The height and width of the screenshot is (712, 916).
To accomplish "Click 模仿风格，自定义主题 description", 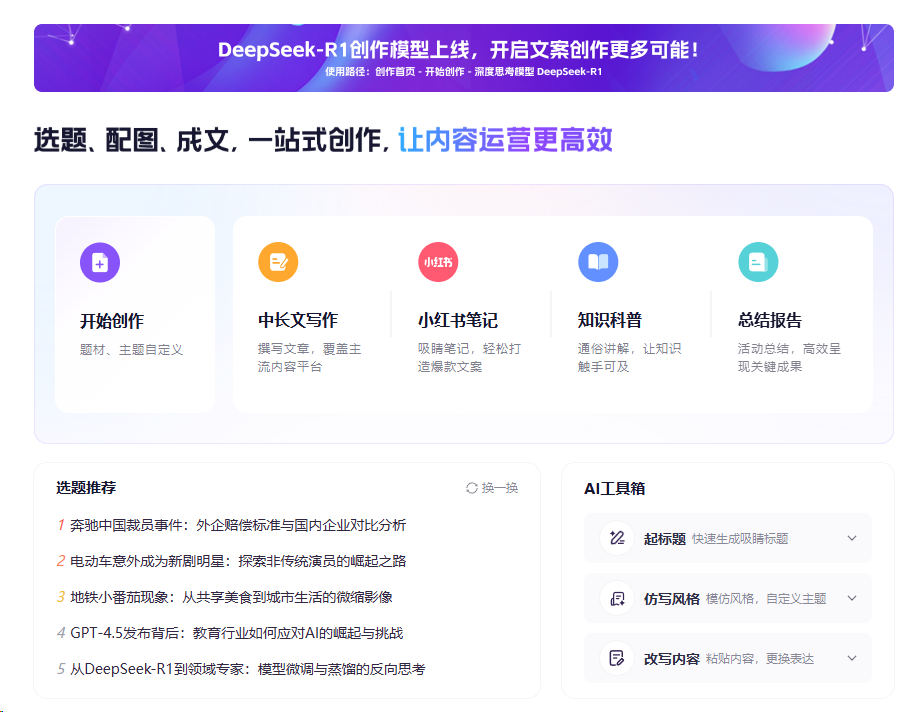I will (766, 599).
